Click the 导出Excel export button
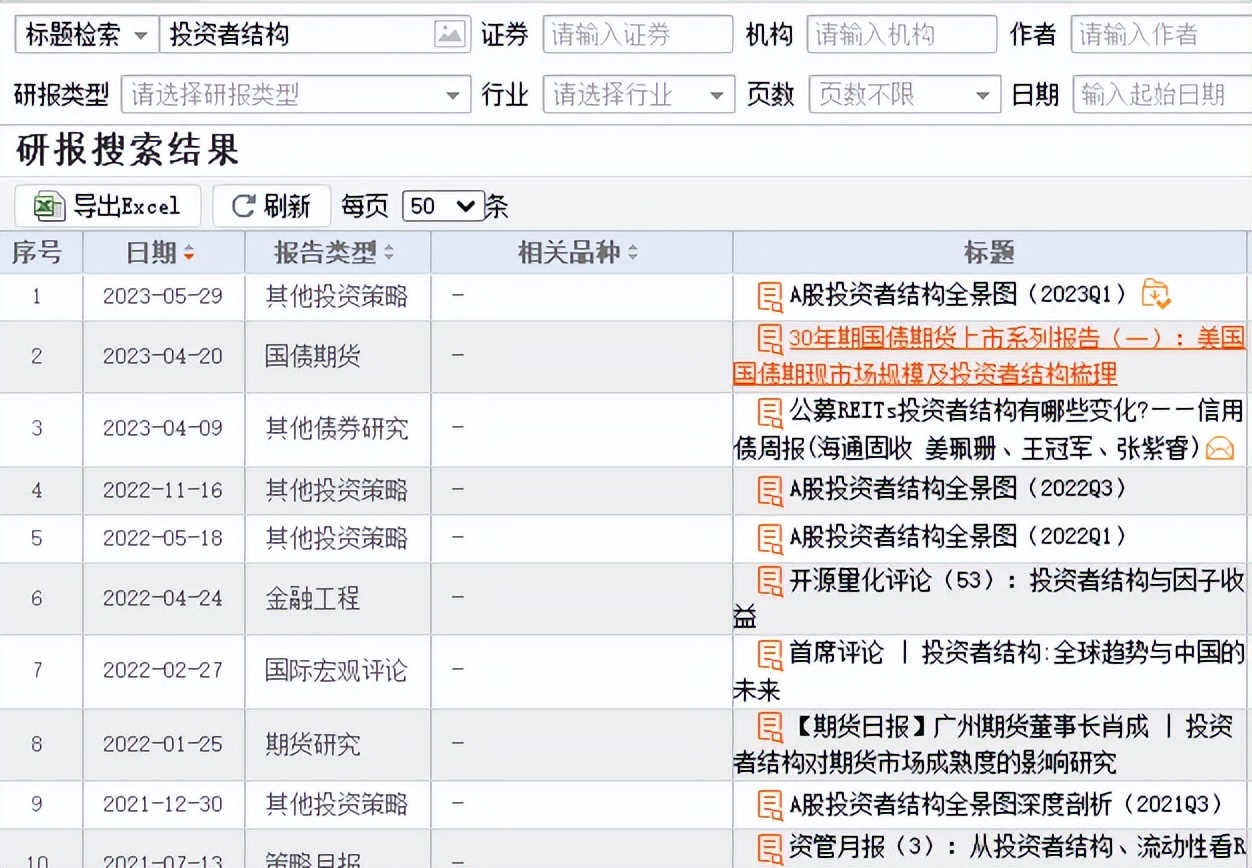This screenshot has height=868, width=1252. pos(106,206)
